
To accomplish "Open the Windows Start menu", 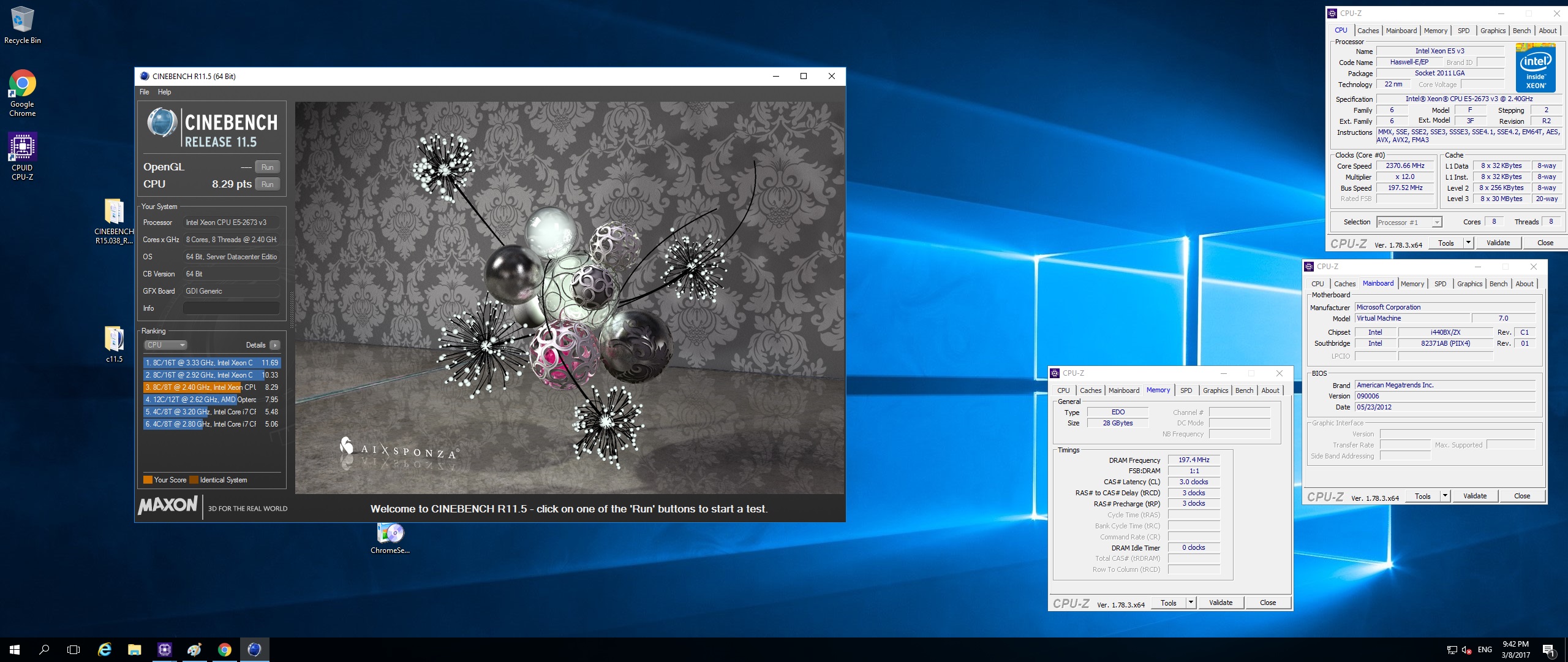I will point(15,650).
